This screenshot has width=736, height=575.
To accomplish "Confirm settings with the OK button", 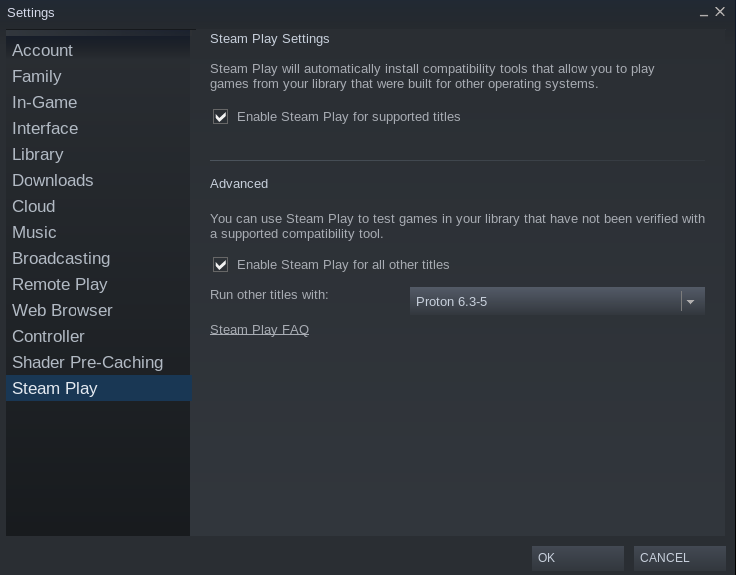I will 577,558.
